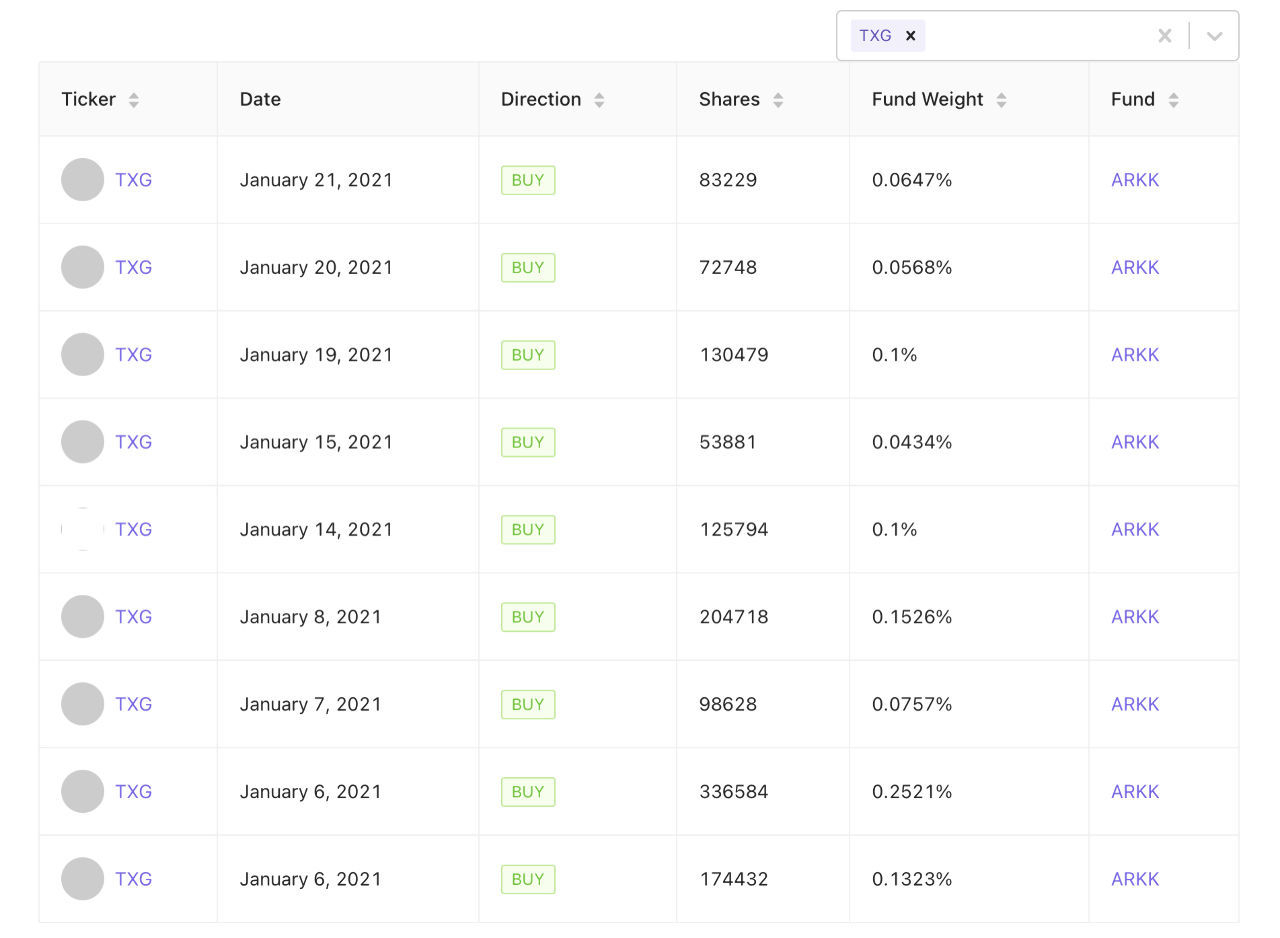Click BUY badge for January 7, 2021
The height and width of the screenshot is (938, 1280).
[527, 704]
